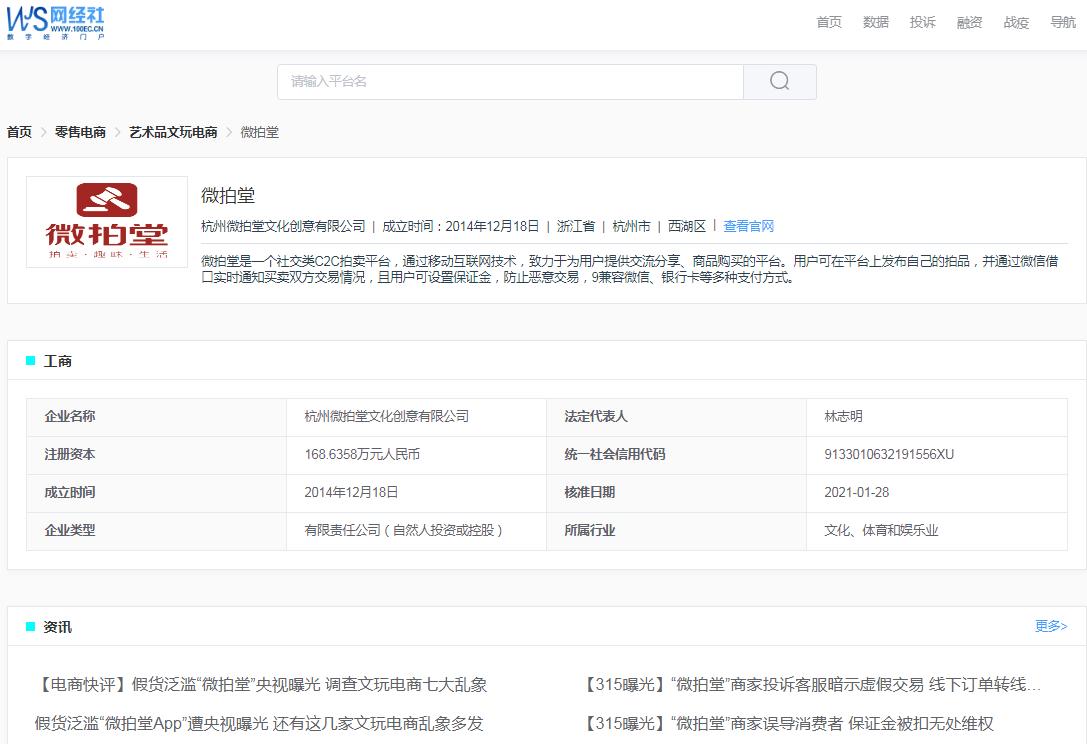Open the 数据 menu item

[875, 22]
